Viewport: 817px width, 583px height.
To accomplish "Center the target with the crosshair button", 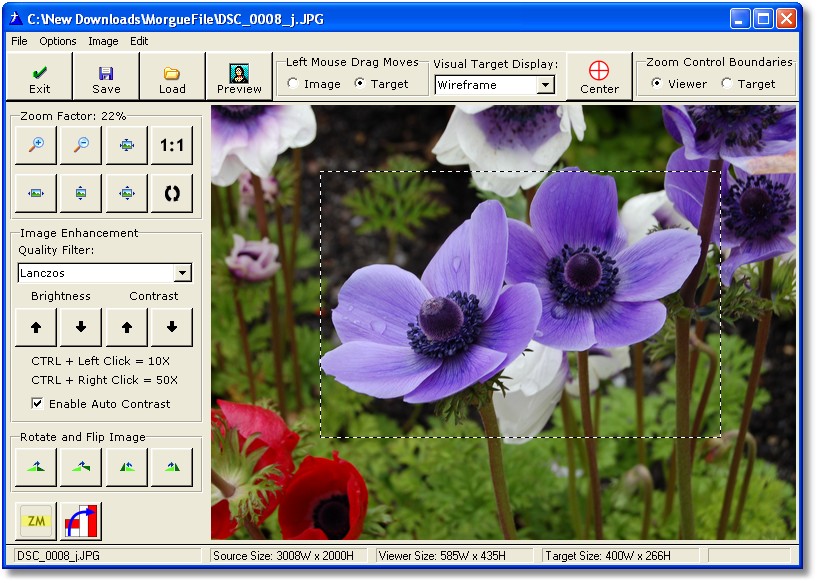I will point(599,77).
